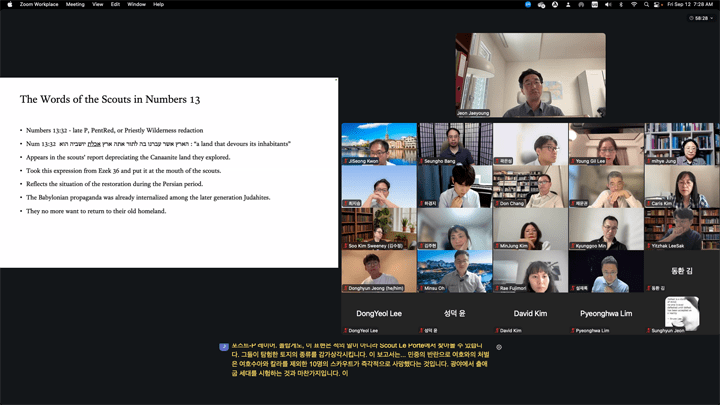Open Spotlight search in menu bar
This screenshot has height=405, width=720.
point(648,4)
